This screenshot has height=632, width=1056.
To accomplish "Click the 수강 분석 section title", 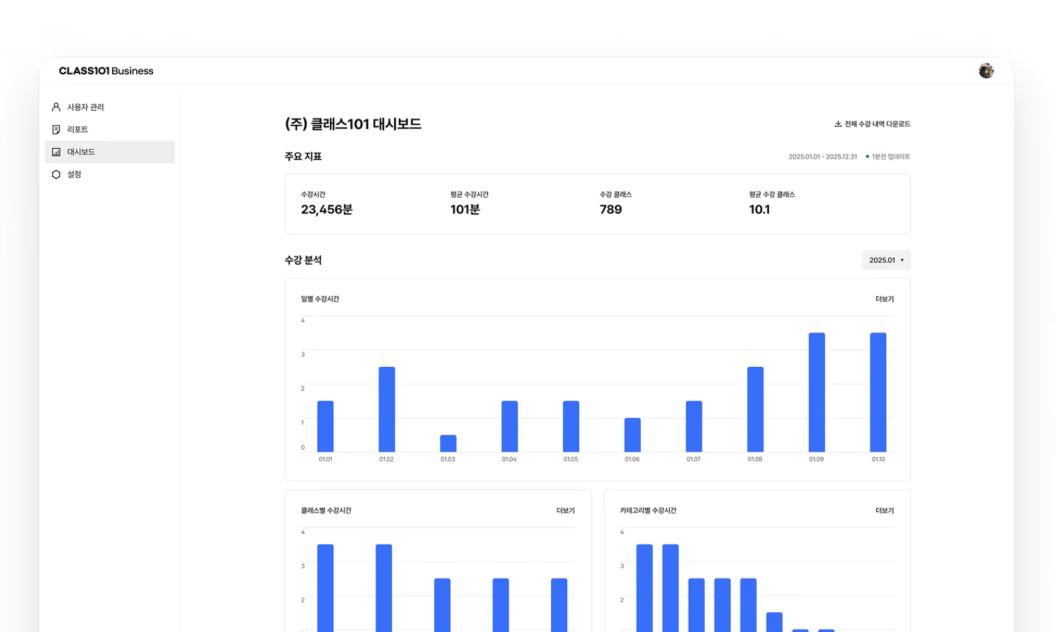I will [x=303, y=260].
